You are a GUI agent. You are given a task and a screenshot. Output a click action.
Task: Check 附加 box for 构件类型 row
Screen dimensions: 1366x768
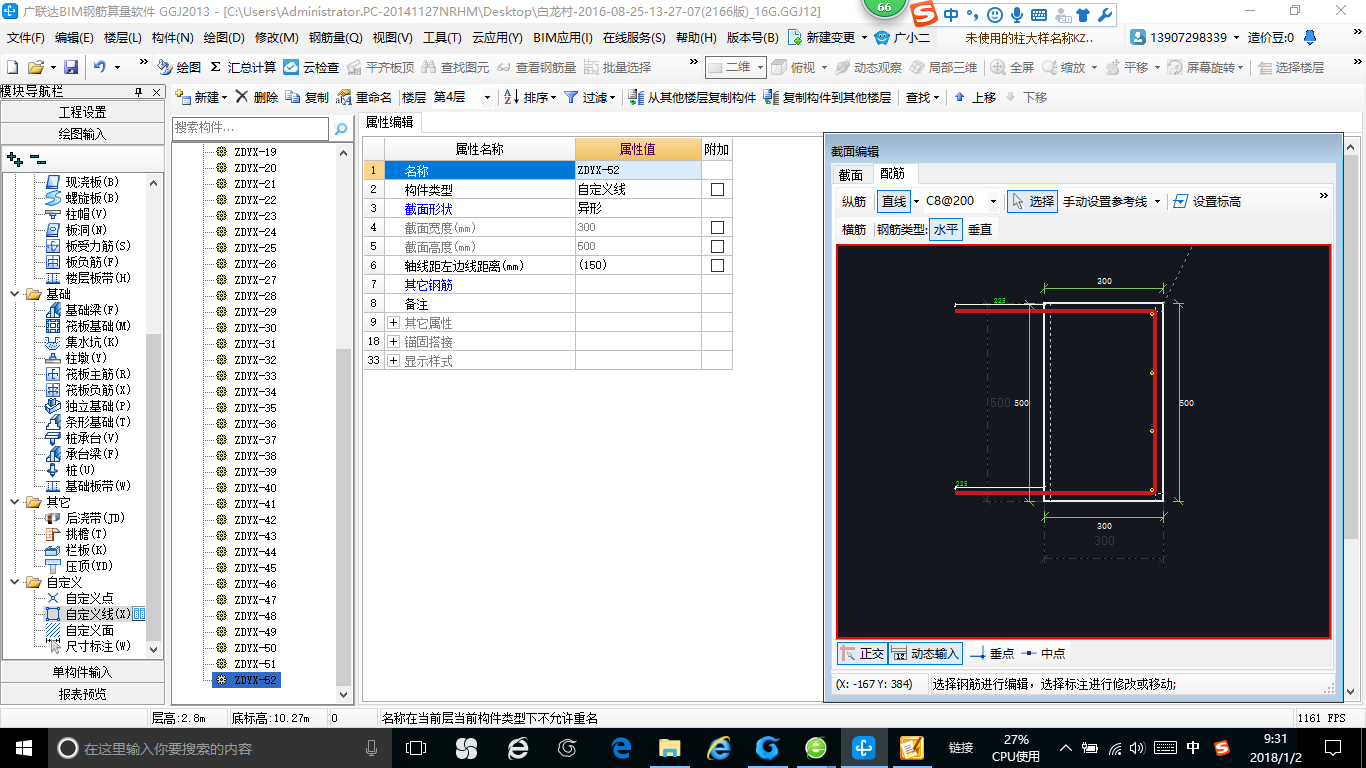pos(717,189)
